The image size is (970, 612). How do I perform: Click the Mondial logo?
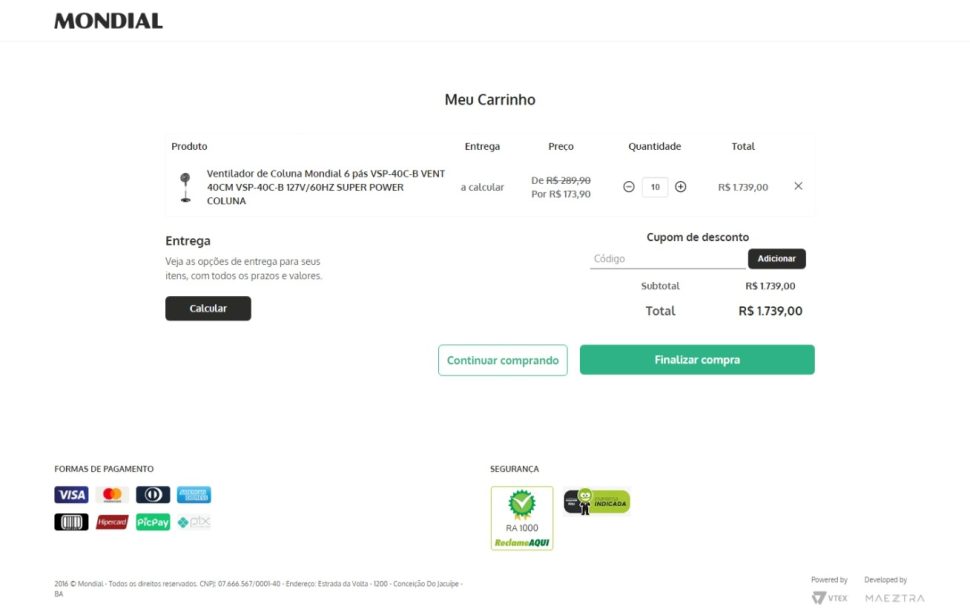pyautogui.click(x=108, y=21)
